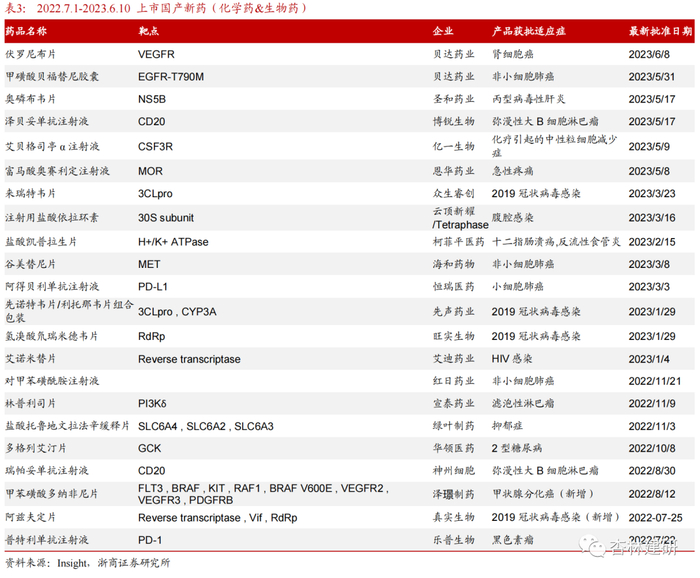Select the VEGFR target cell
This screenshot has width=700, height=578.
pos(156,54)
